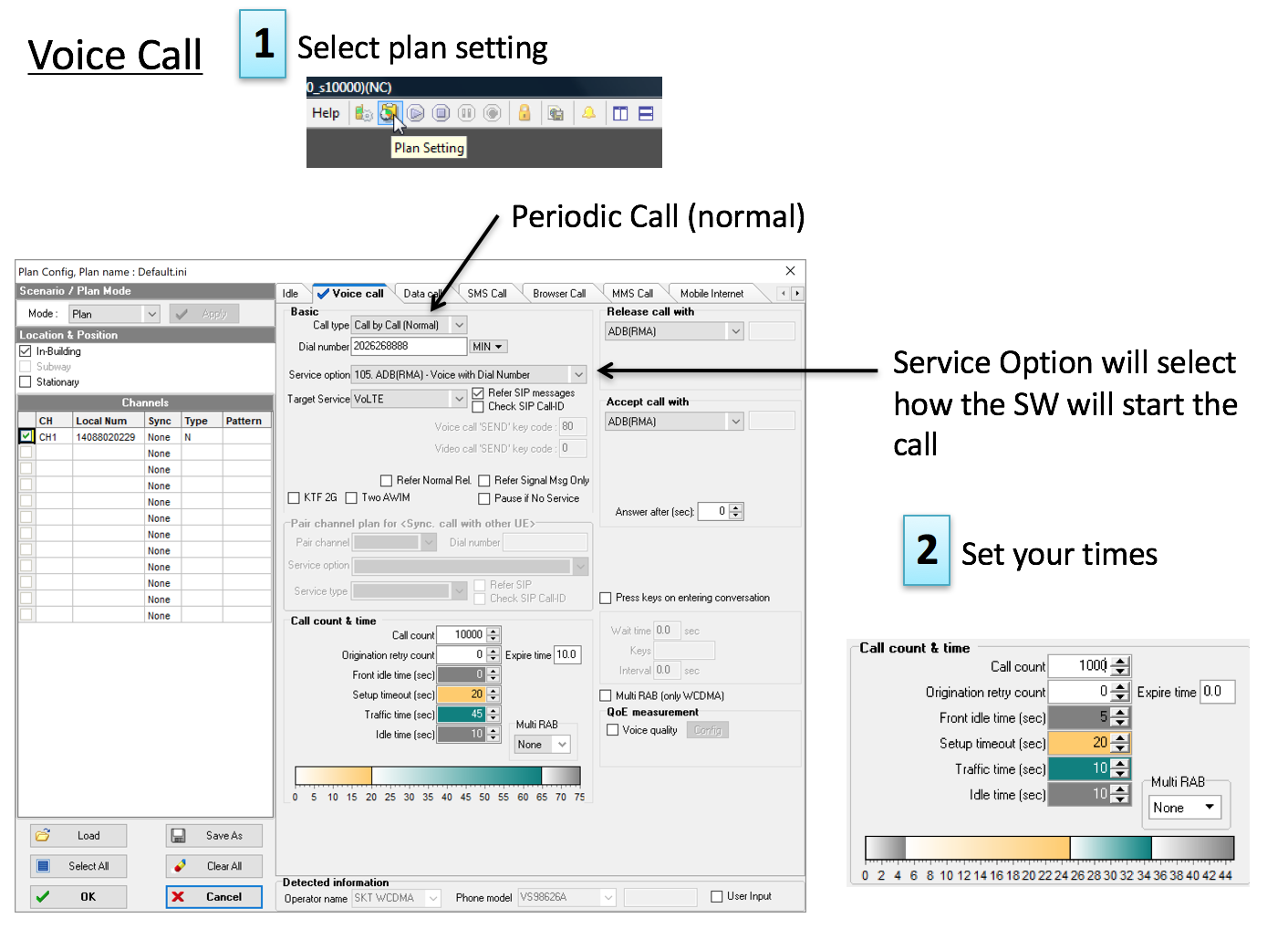This screenshot has width=1288, height=929.
Task: Open the MIN dropdown beside Dial number
Action: tap(488, 347)
